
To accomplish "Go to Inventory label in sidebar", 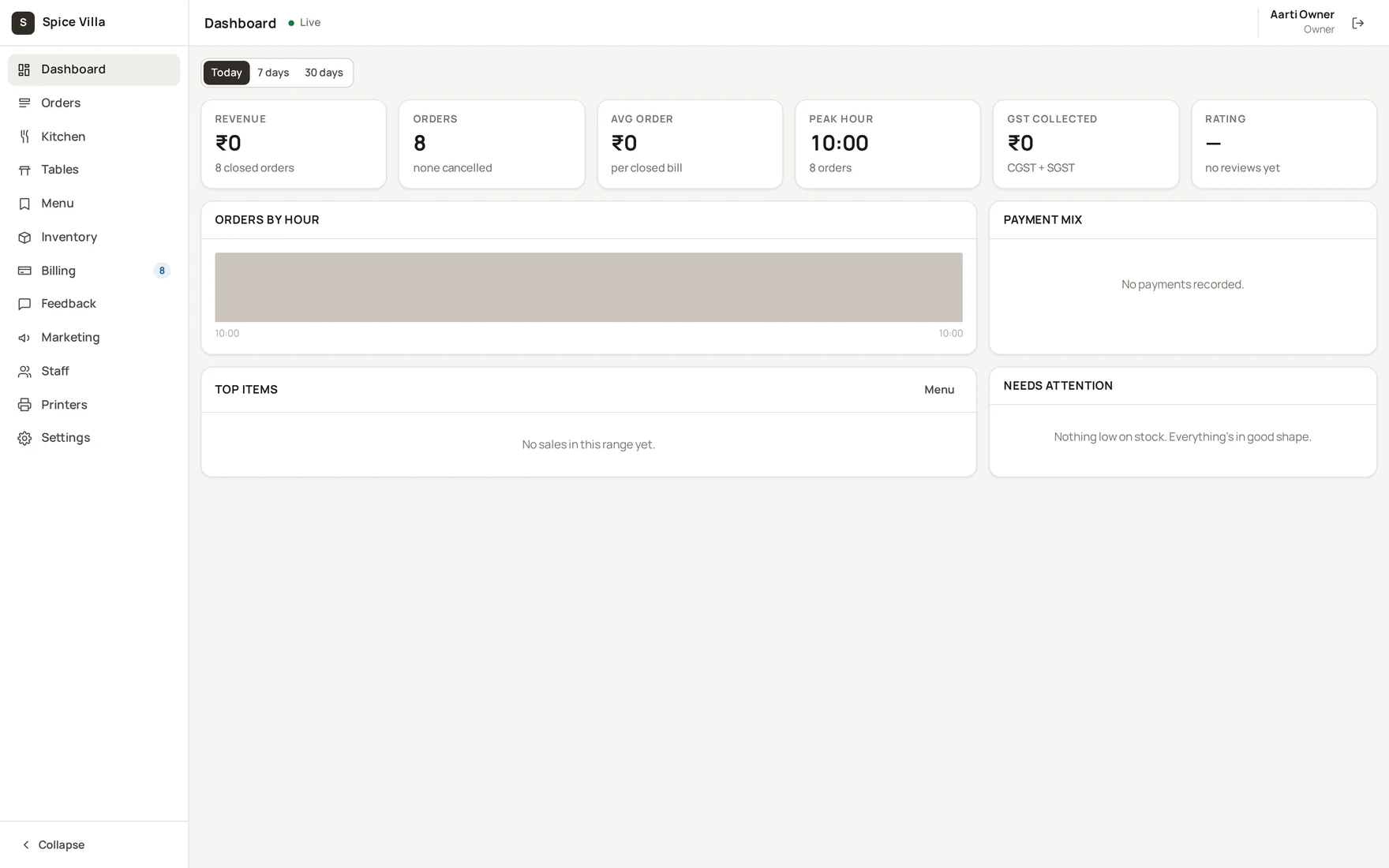I will click(x=69, y=238).
